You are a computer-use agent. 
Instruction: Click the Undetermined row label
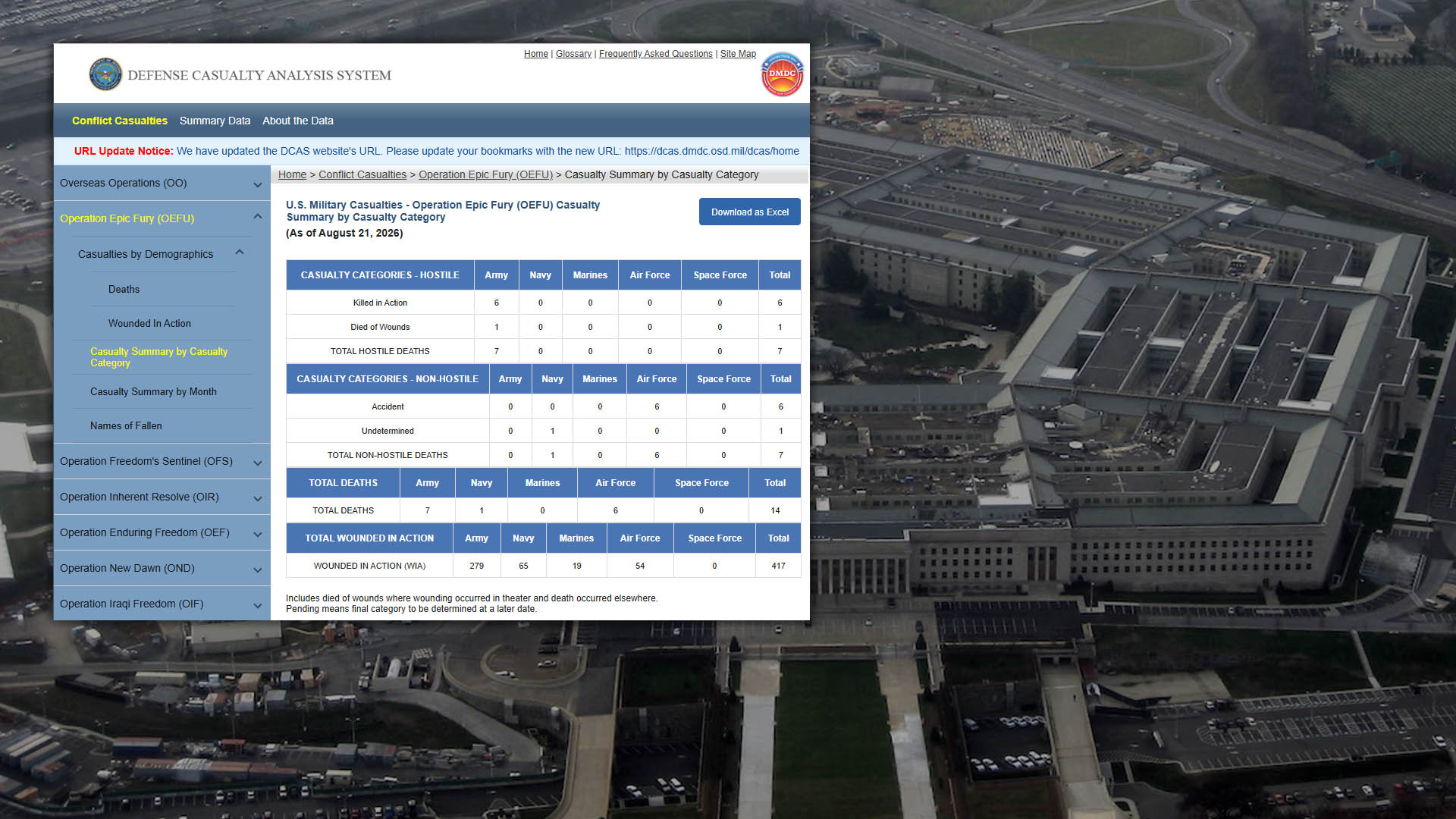(388, 431)
